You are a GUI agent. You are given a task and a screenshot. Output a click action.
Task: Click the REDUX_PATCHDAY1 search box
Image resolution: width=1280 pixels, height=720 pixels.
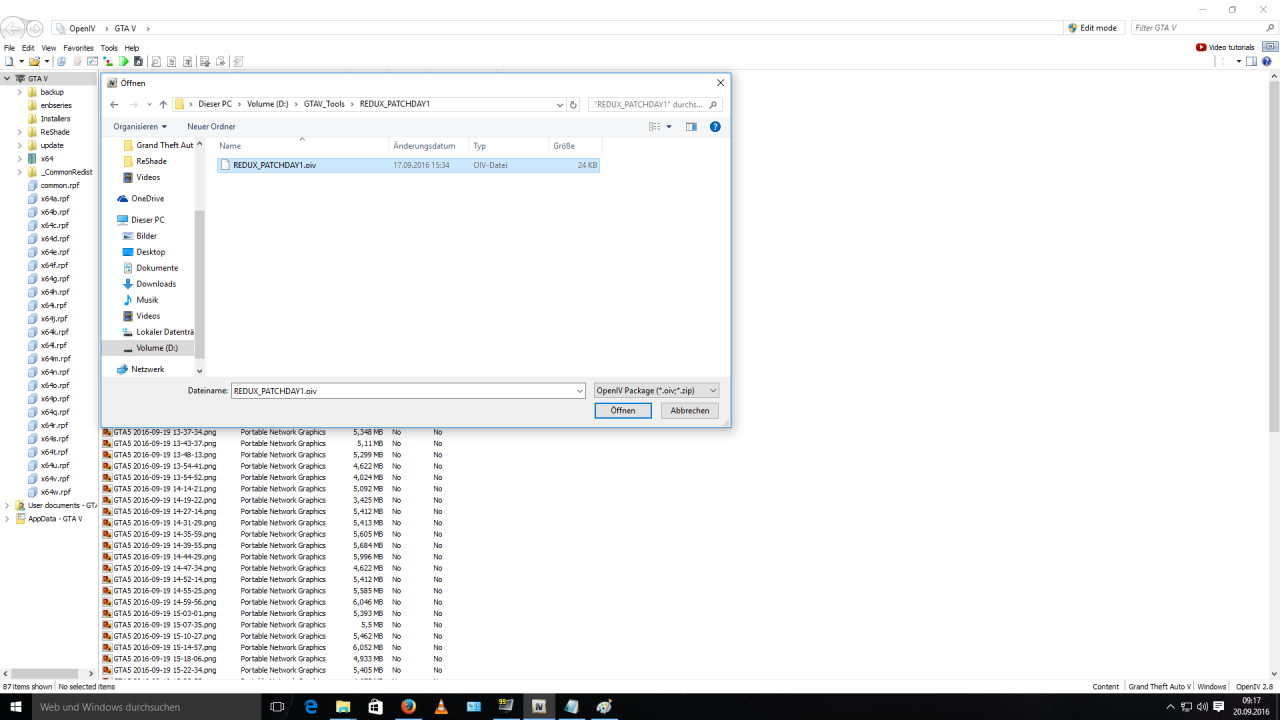[x=654, y=104]
